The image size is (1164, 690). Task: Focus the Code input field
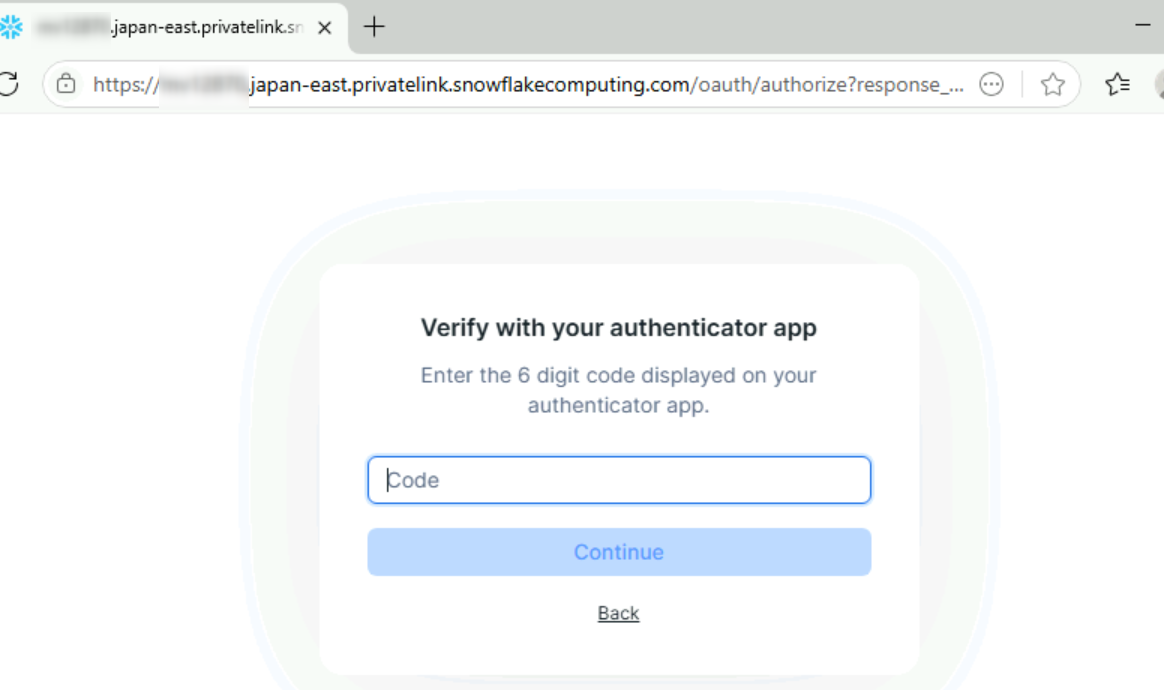pyautogui.click(x=619, y=480)
